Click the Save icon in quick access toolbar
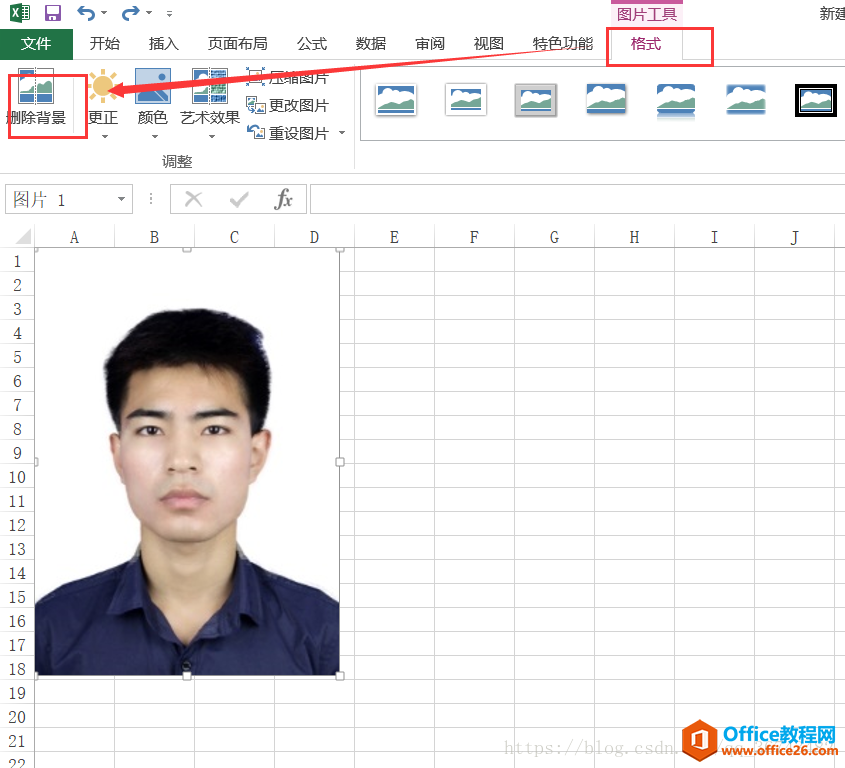 click(x=52, y=13)
